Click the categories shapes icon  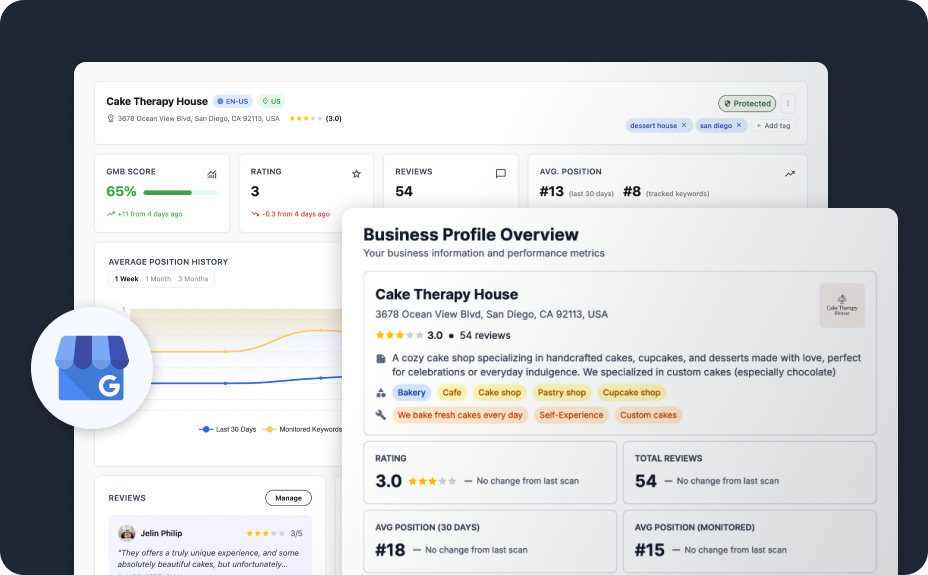click(381, 393)
